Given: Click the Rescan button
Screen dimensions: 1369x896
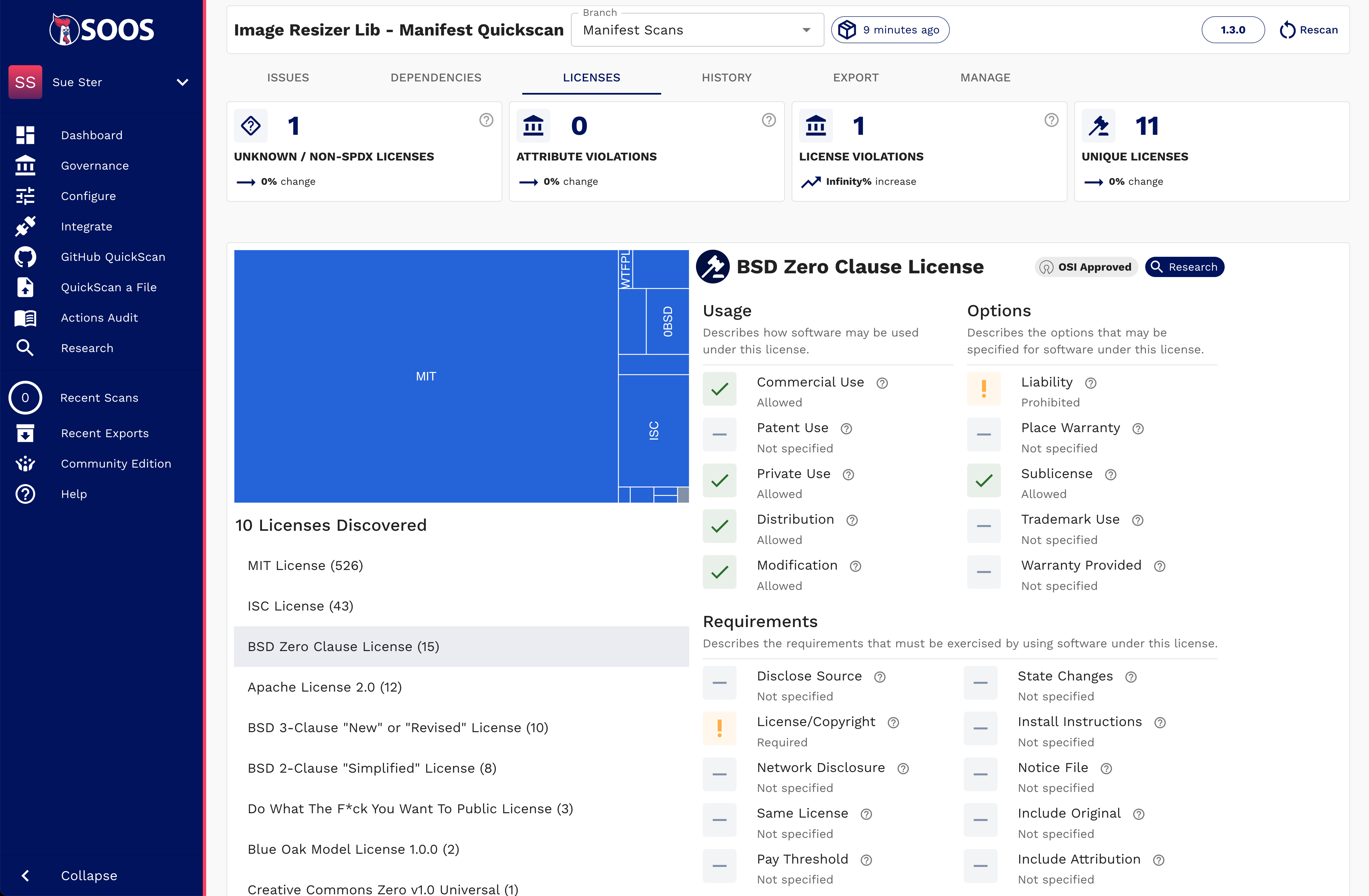Looking at the screenshot, I should click(x=1308, y=30).
